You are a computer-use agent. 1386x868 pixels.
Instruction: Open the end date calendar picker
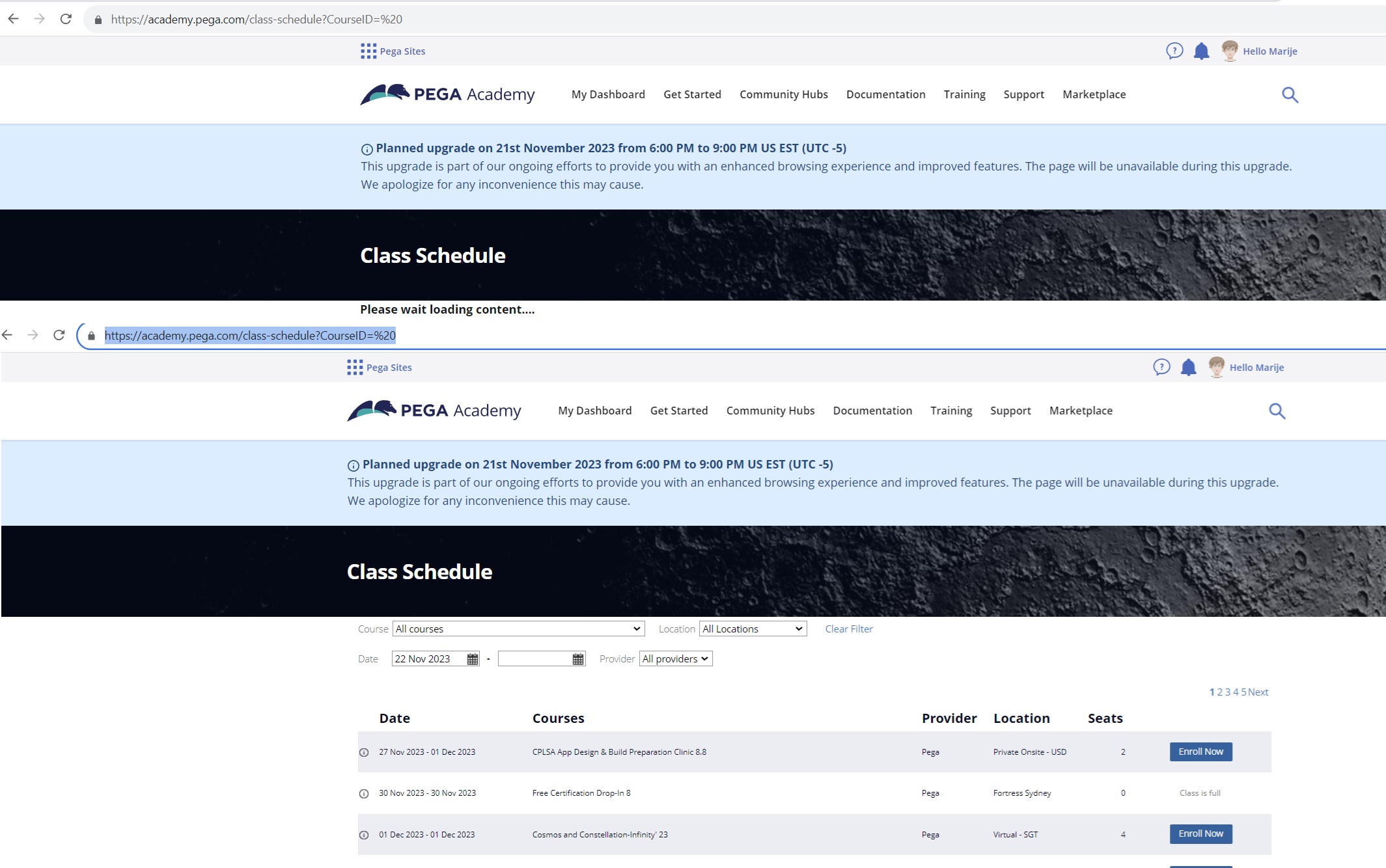click(x=577, y=658)
